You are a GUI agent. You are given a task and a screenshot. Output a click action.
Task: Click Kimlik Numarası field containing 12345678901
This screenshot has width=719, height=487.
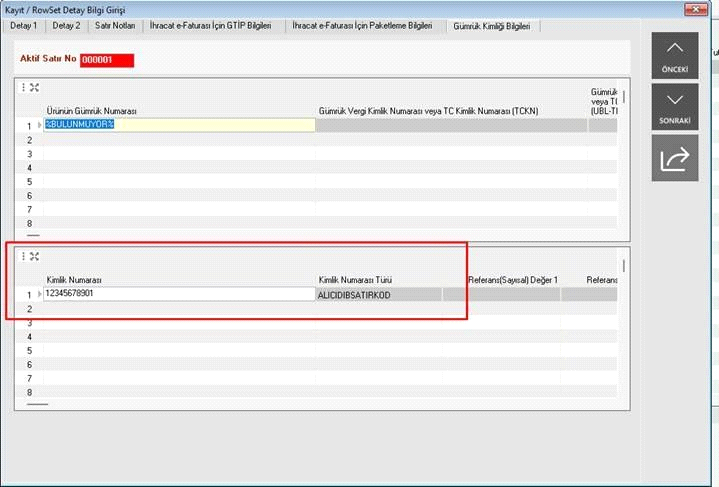point(180,294)
